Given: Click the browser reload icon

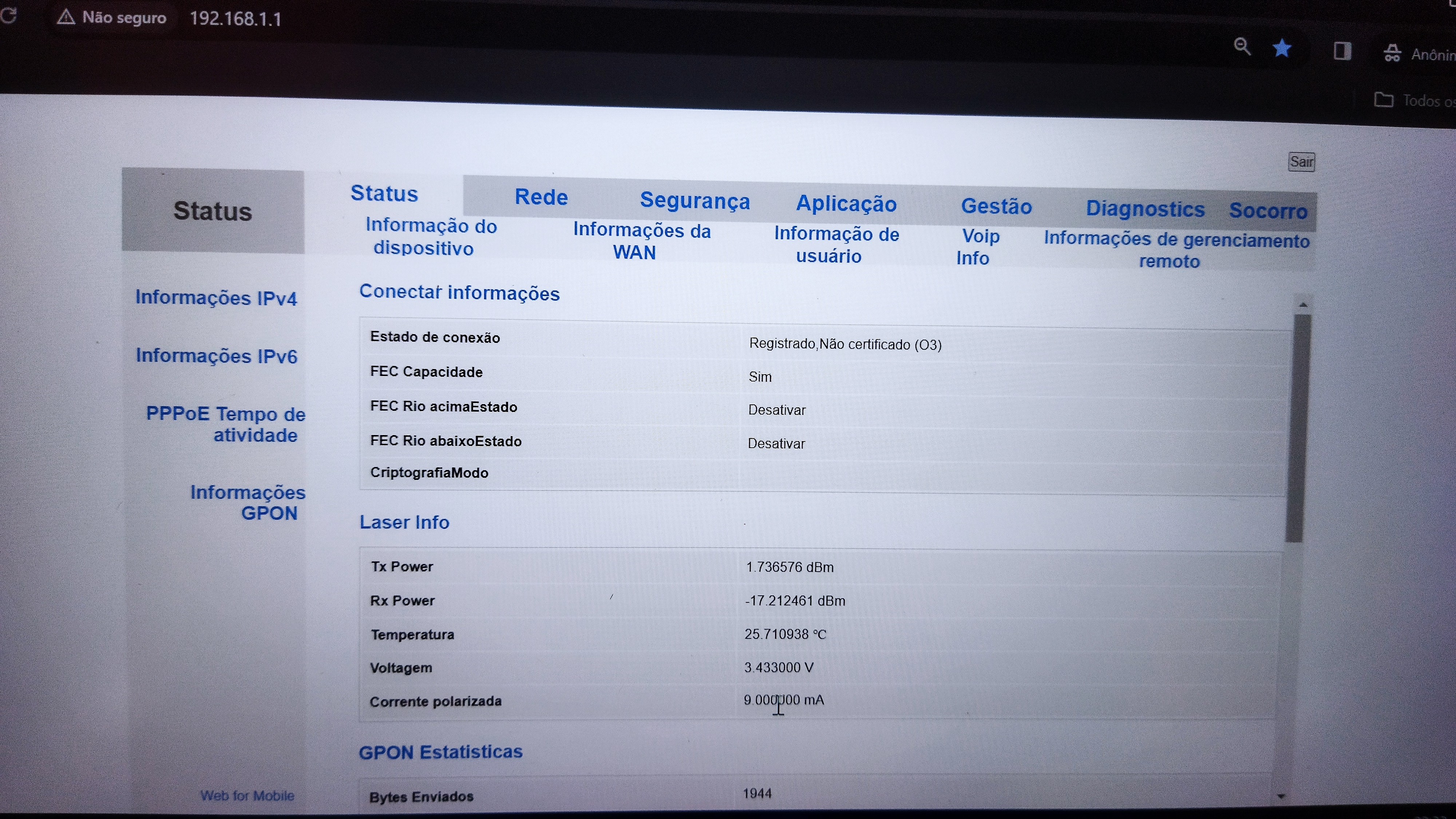Looking at the screenshot, I should click(x=8, y=15).
